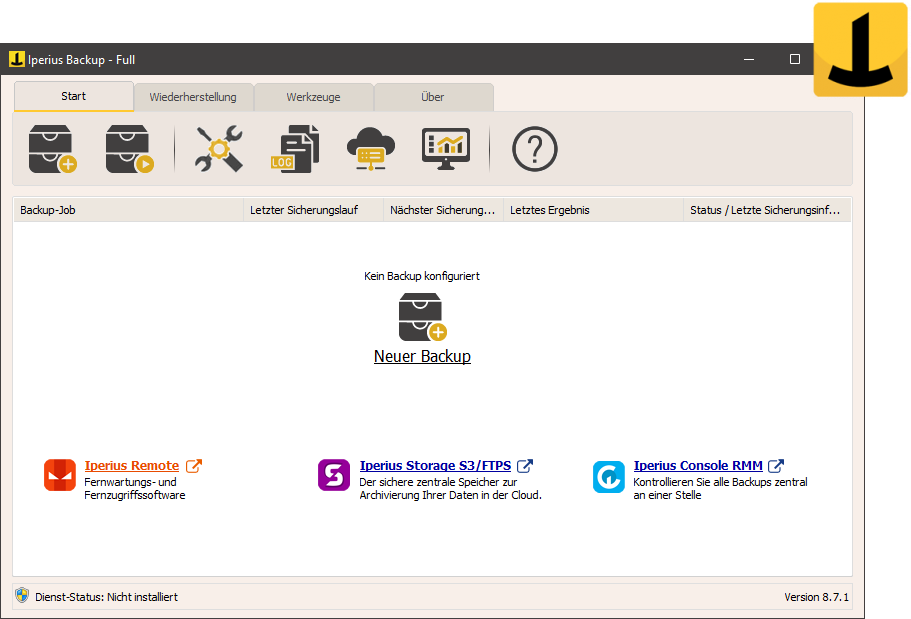Open the Iperius Storage S3/FTPS link
The height and width of the screenshot is (619, 911).
click(x=440, y=465)
